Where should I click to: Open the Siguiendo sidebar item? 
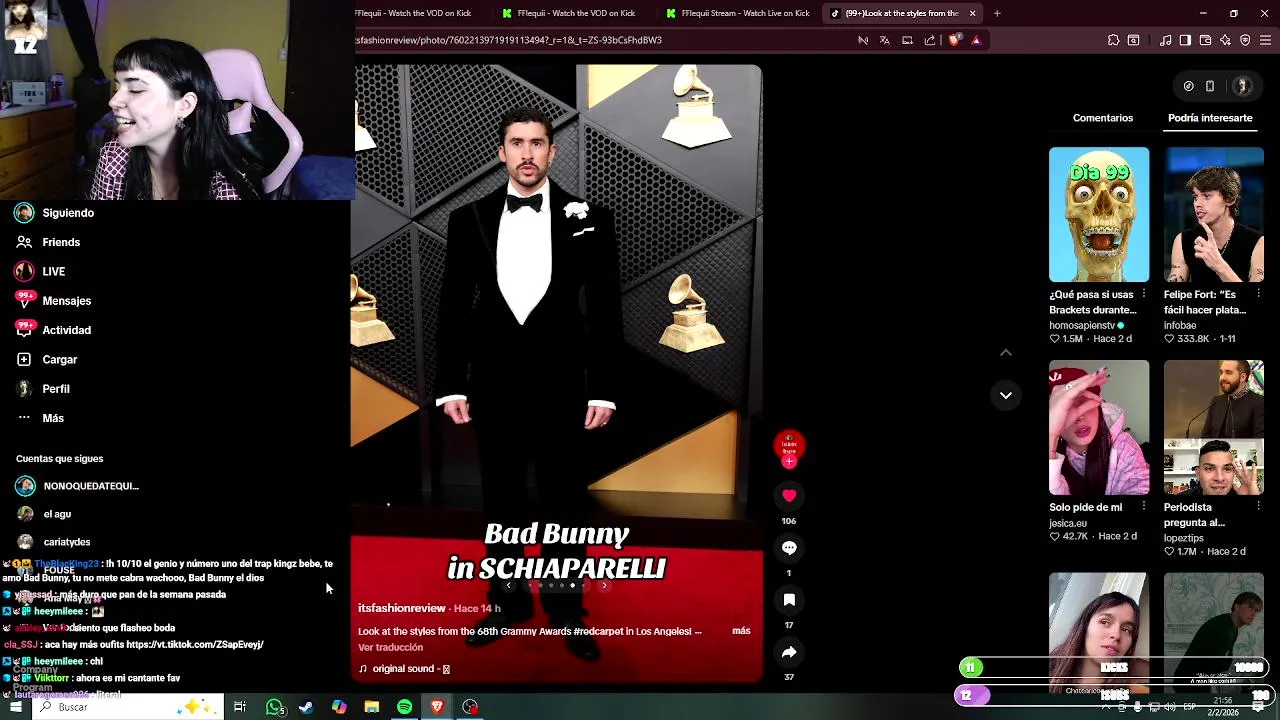56,213
